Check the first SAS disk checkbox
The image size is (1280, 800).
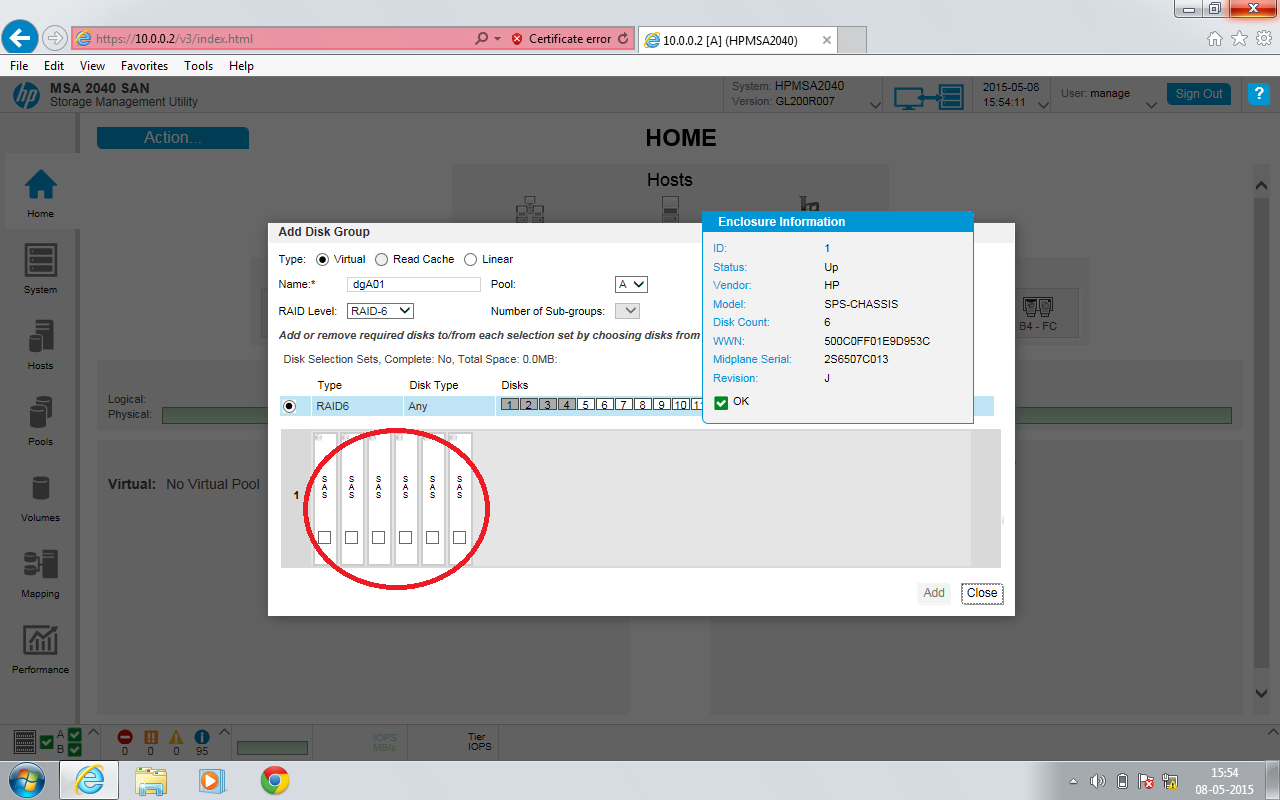pyautogui.click(x=324, y=537)
